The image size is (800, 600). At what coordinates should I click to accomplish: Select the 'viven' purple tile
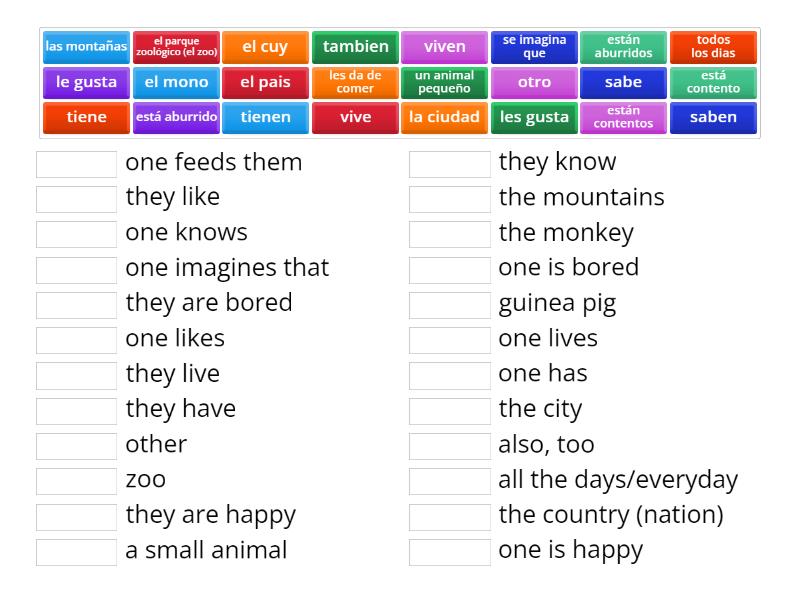tap(444, 47)
